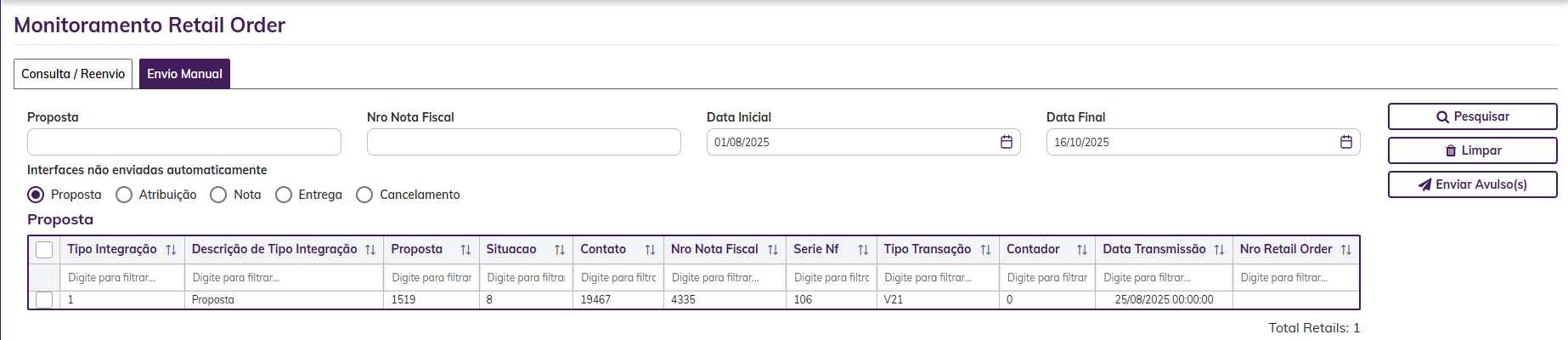The width and height of the screenshot is (1568, 340).
Task: Open the Data Final calendar picker icon
Action: (x=1346, y=142)
